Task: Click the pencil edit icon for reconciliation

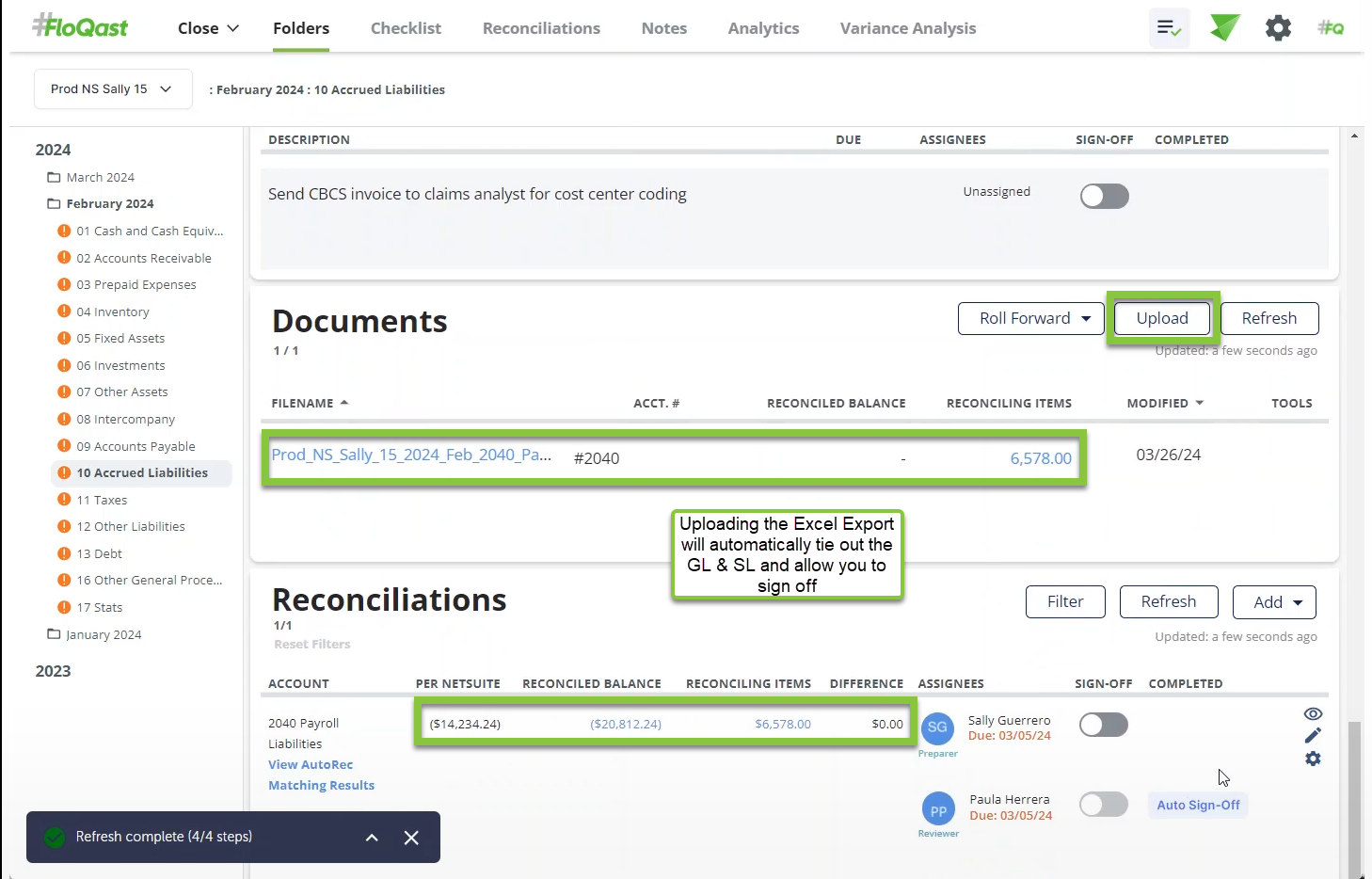Action: click(x=1313, y=736)
